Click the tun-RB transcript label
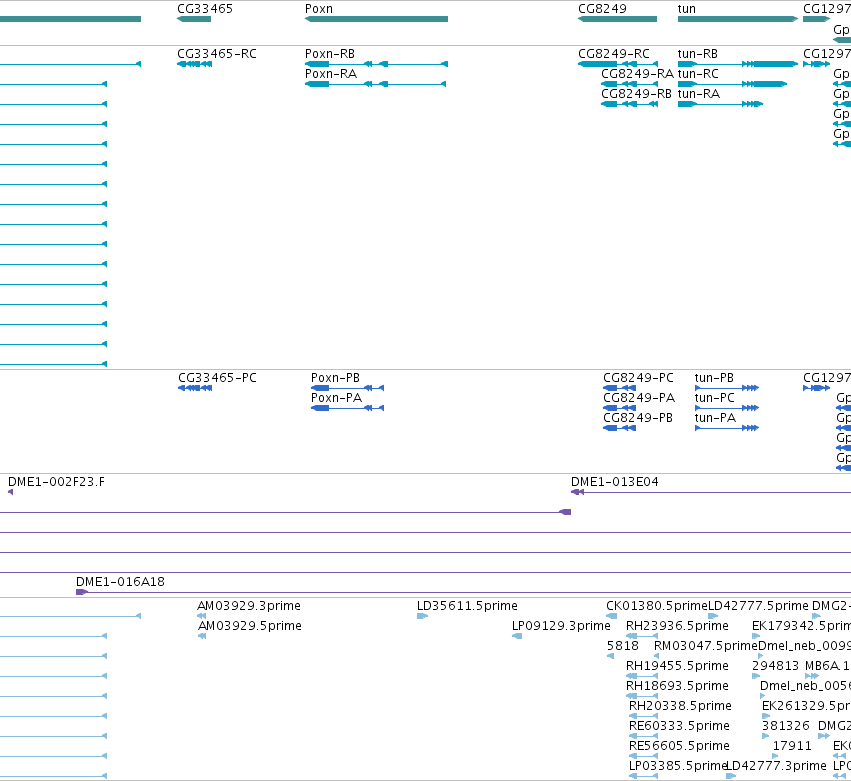 (698, 54)
